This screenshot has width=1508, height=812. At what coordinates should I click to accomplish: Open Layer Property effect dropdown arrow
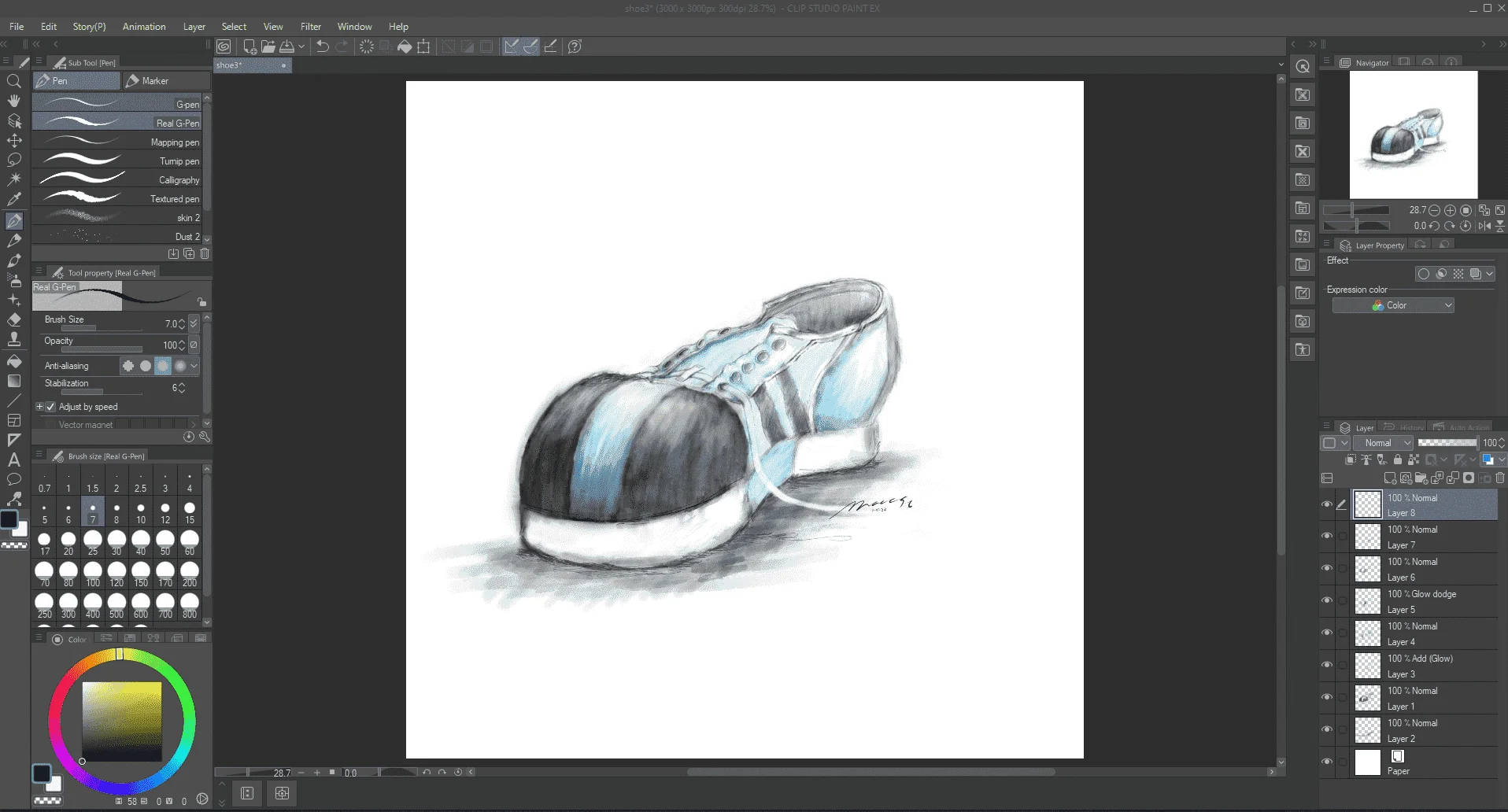pos(1490,274)
